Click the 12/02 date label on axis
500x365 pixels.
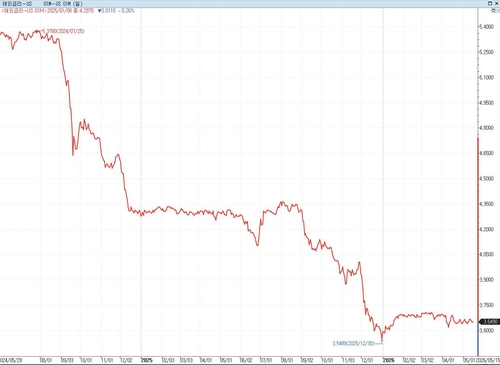point(126,360)
